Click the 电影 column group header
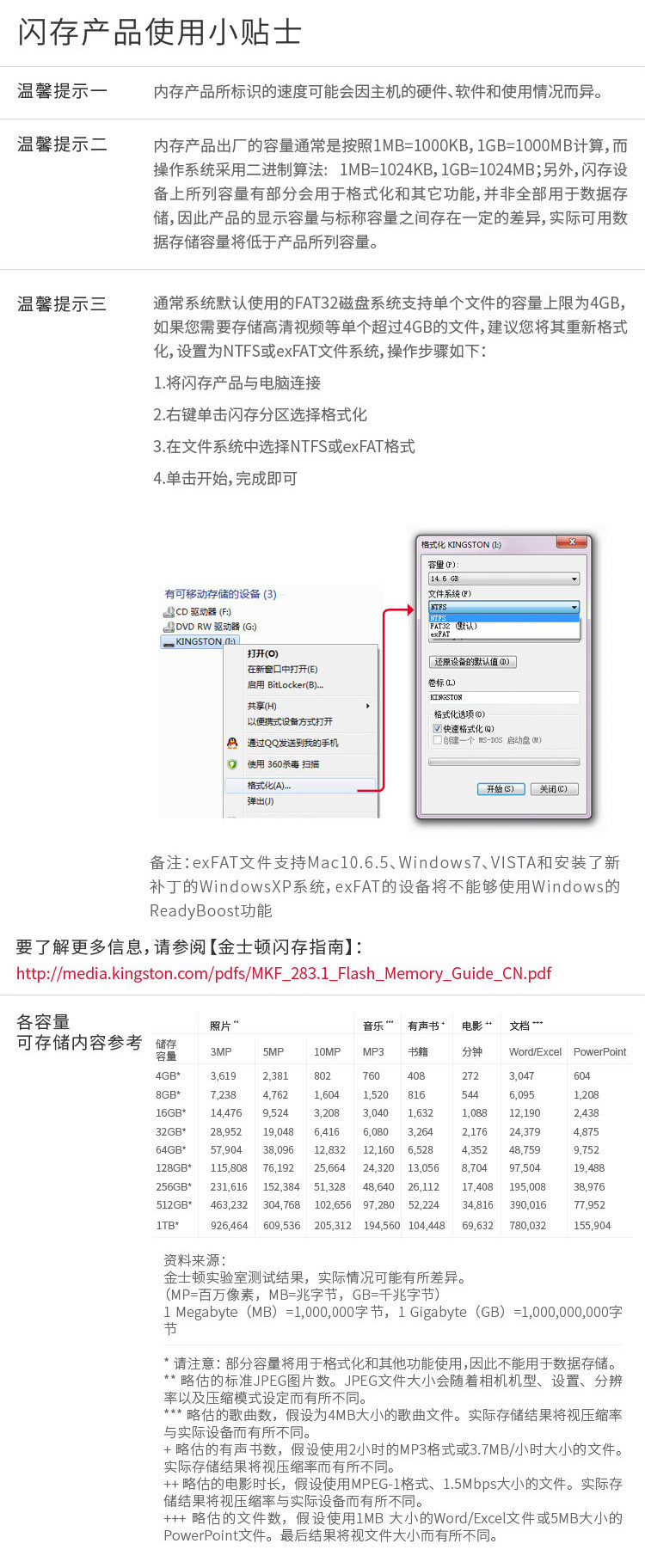The height and width of the screenshot is (1568, 645). coord(476,1026)
